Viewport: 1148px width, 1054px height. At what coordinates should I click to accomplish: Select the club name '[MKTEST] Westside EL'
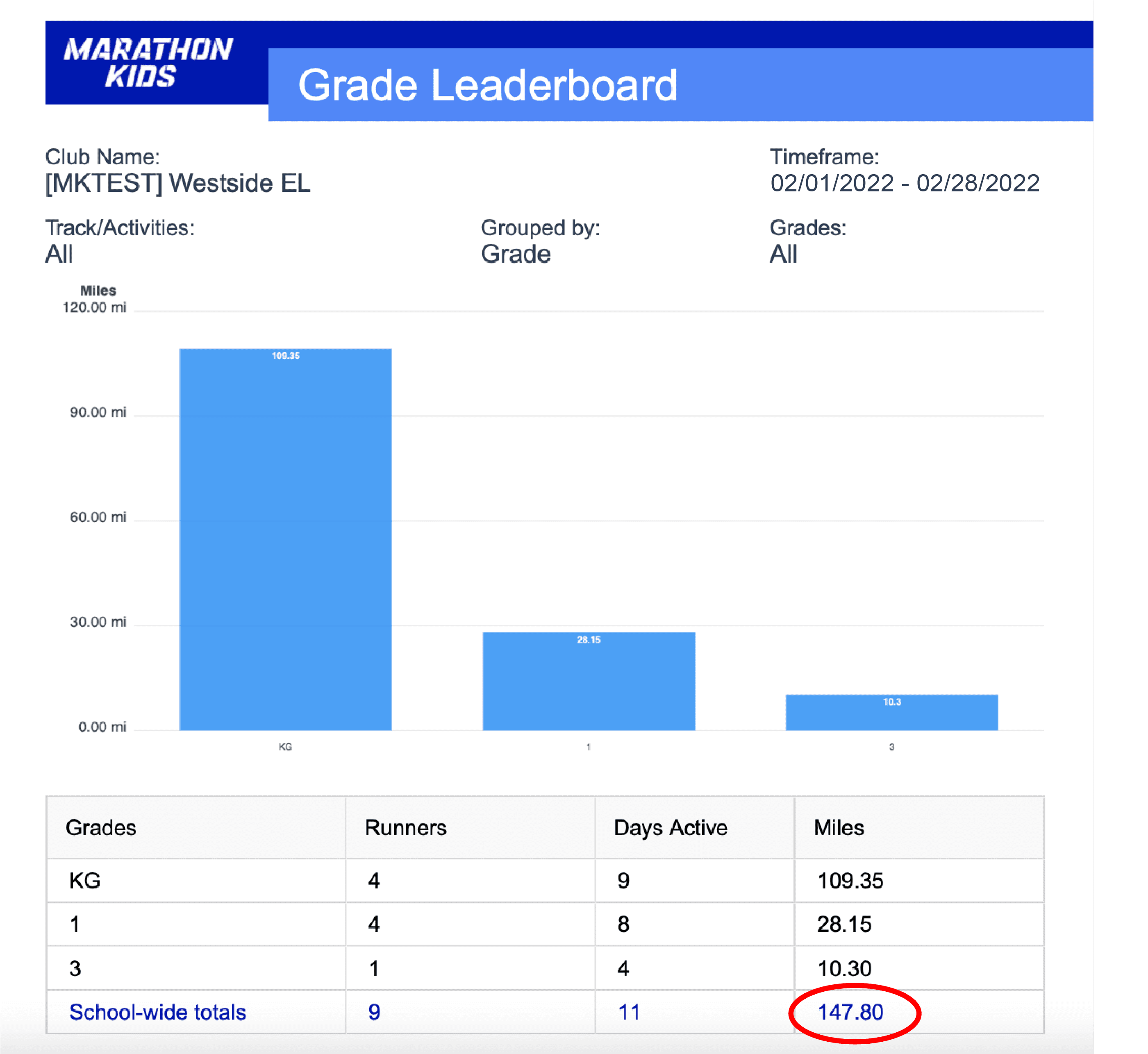point(178,183)
